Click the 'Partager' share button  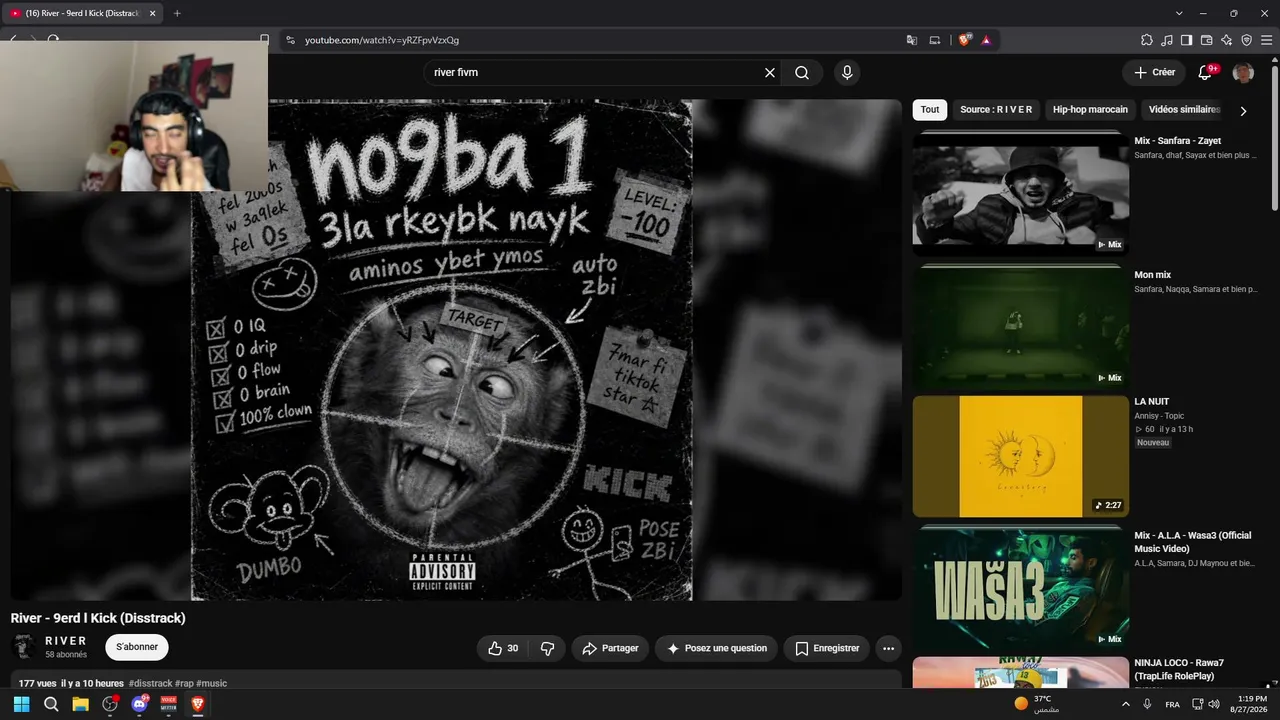[610, 648]
